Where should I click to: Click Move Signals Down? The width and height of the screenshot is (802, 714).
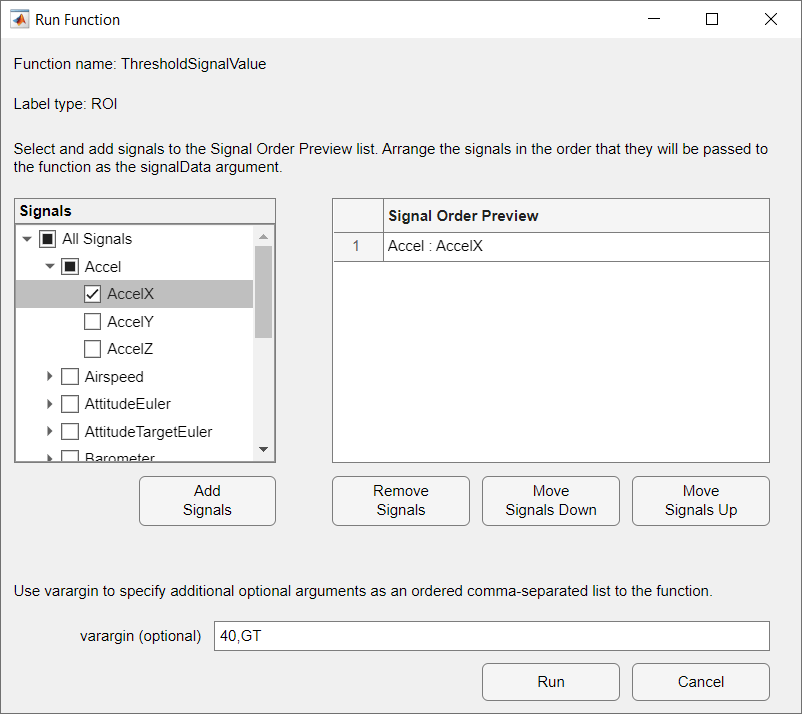point(550,500)
